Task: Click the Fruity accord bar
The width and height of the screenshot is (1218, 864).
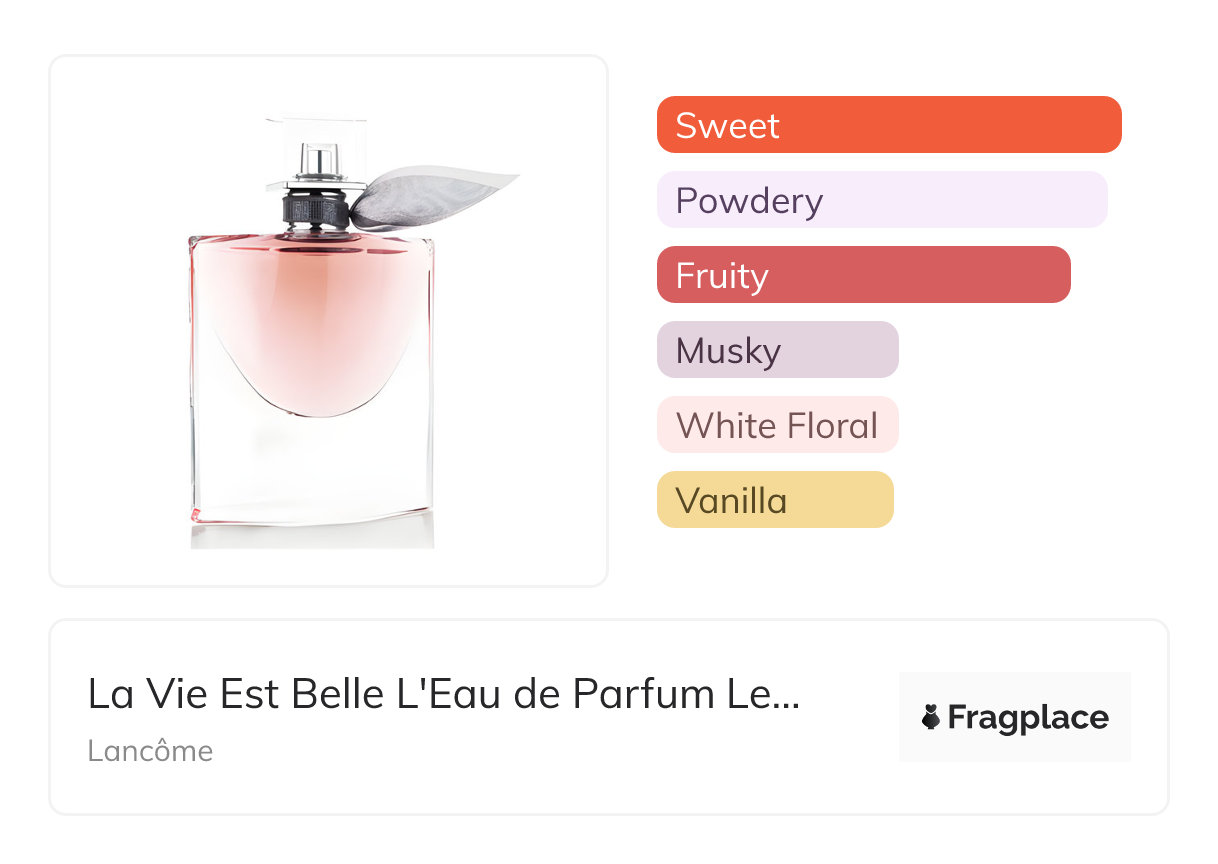Action: pyautogui.click(x=863, y=275)
